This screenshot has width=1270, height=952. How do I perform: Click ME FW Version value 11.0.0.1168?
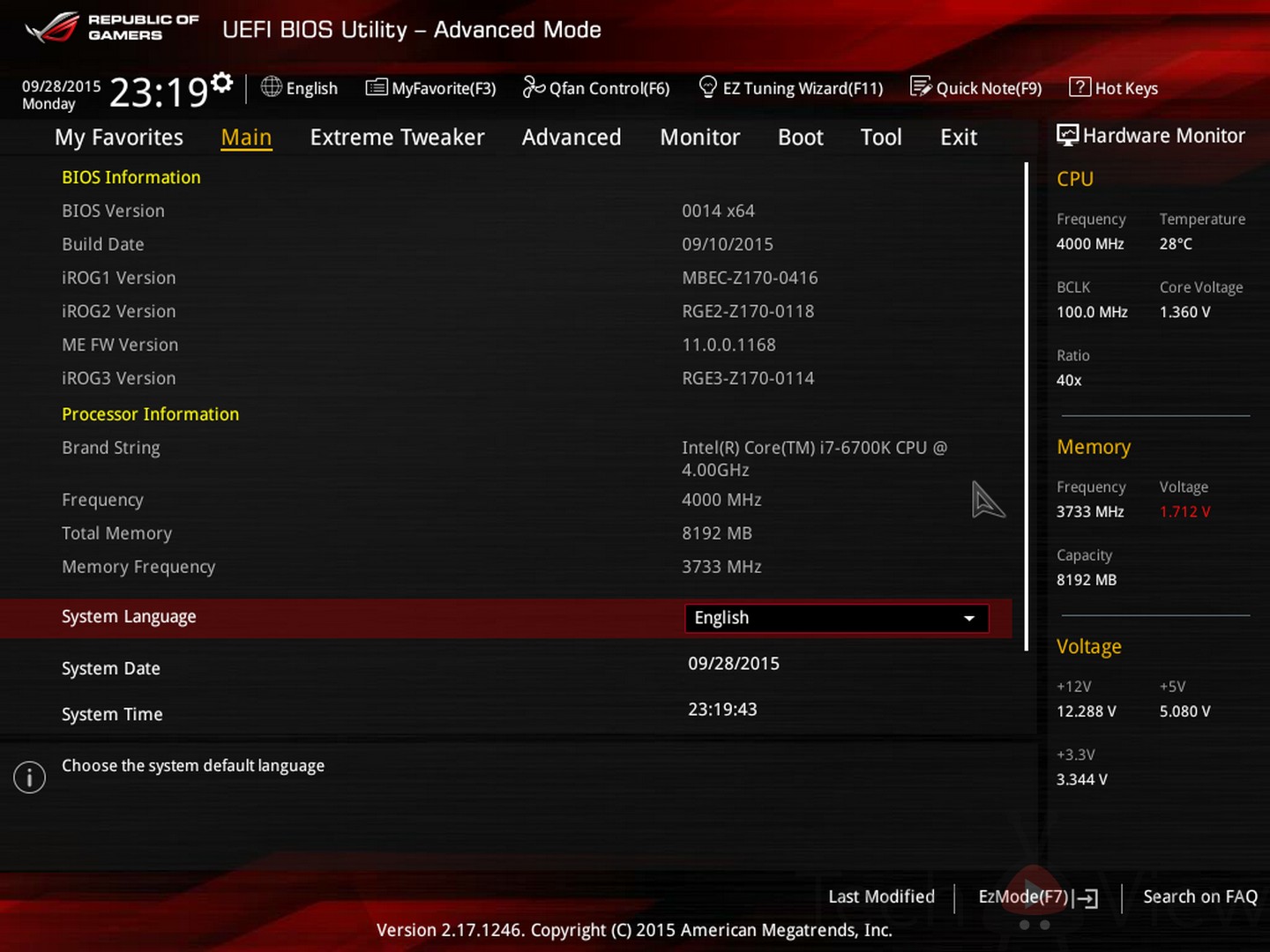(x=728, y=346)
